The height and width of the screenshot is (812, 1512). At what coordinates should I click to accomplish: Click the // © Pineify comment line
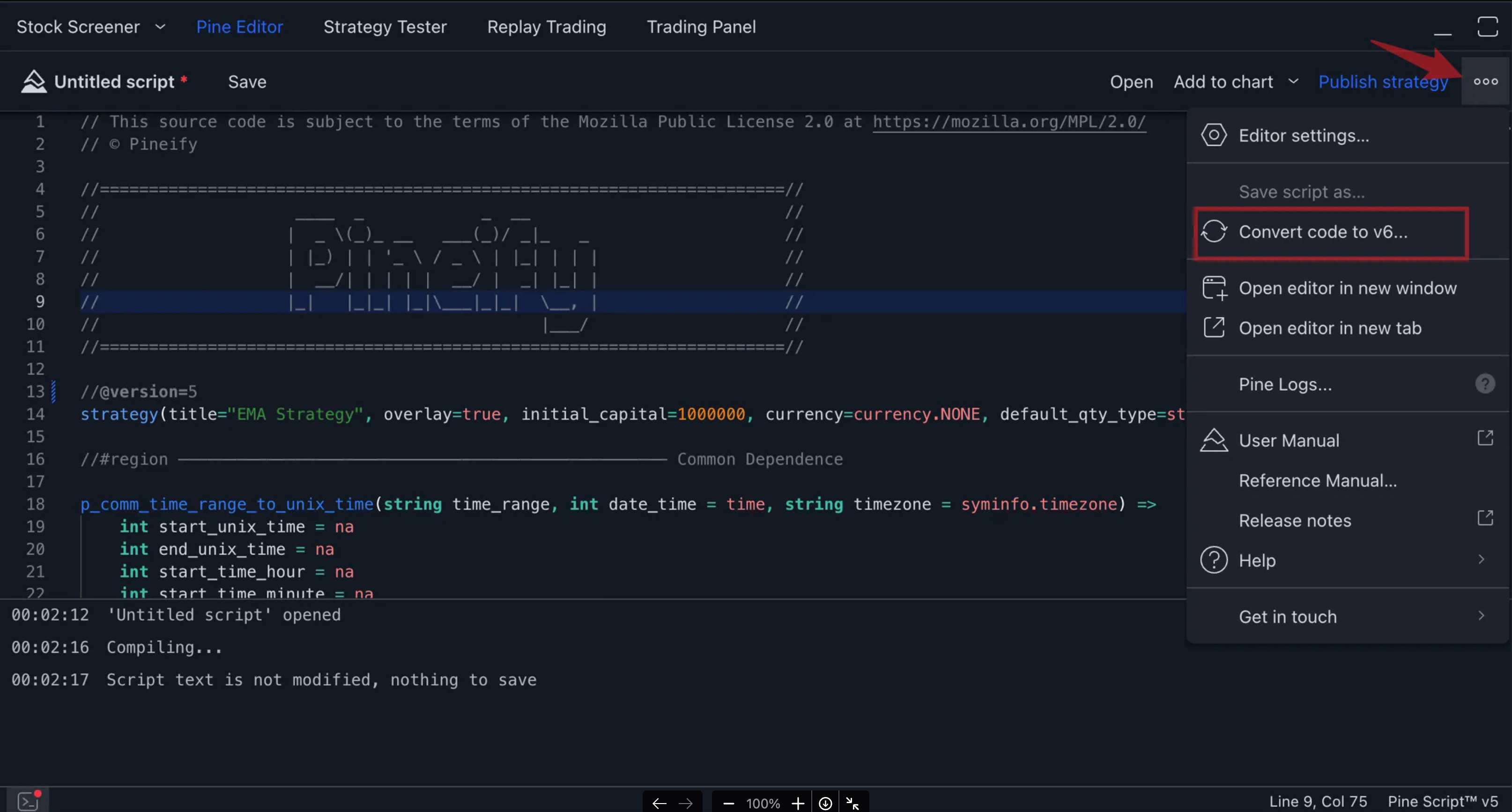(139, 144)
